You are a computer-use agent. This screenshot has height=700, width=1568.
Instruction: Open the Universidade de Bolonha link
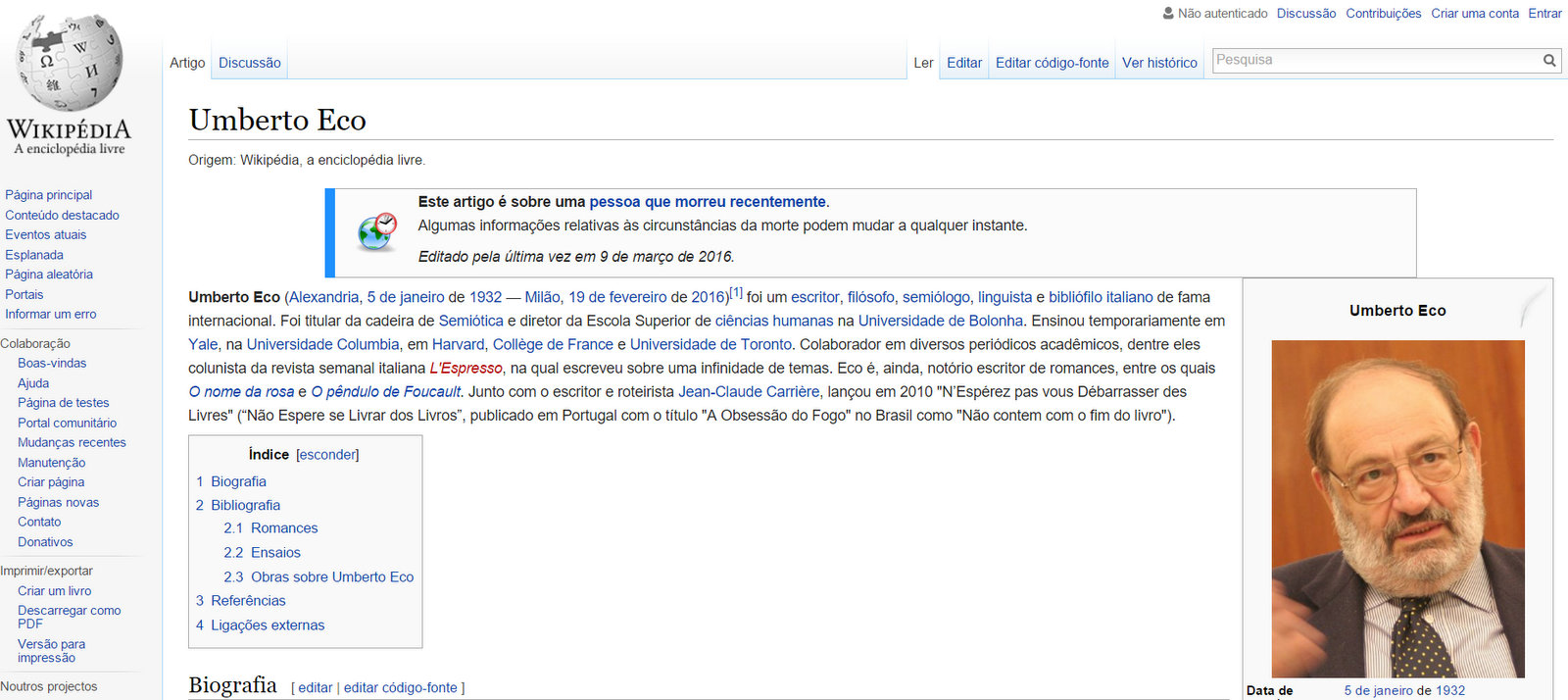(x=940, y=322)
